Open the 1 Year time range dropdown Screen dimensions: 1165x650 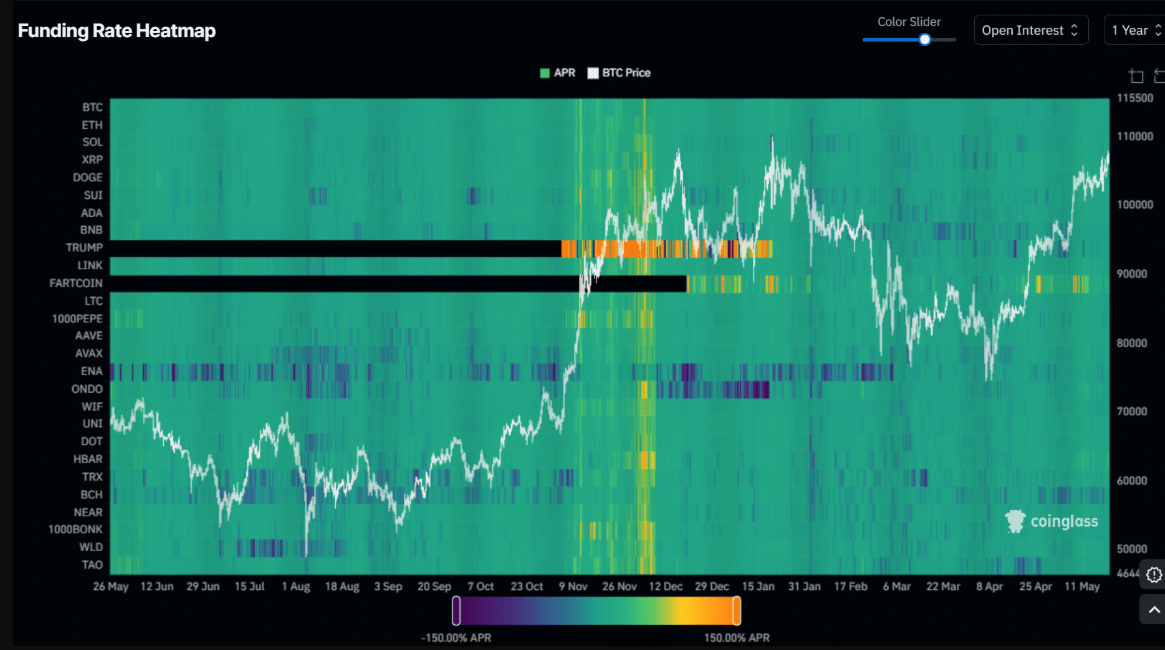point(1135,30)
